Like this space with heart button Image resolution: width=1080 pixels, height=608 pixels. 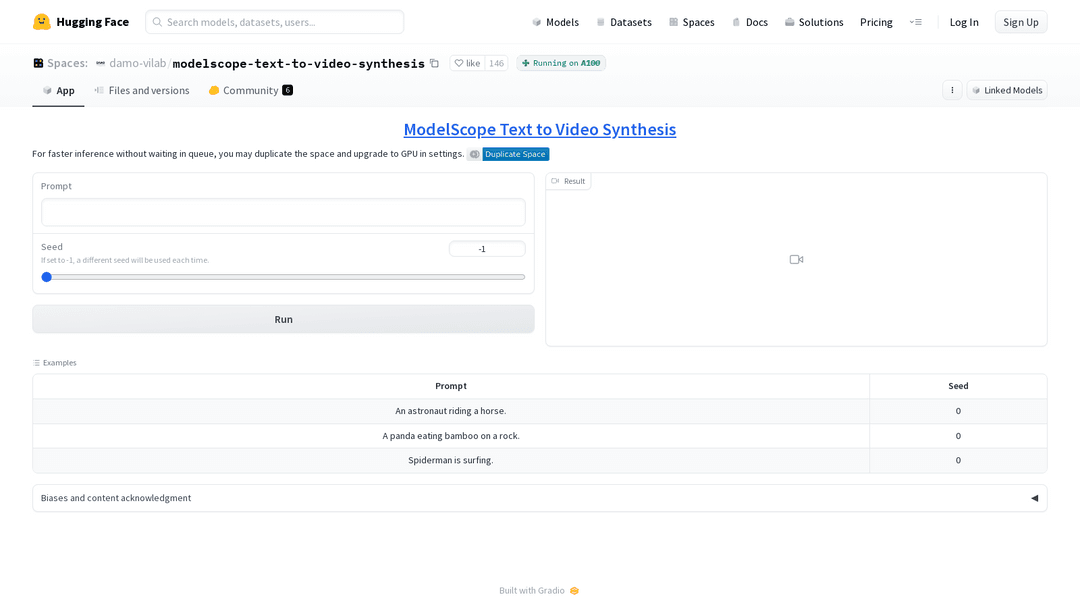[468, 63]
